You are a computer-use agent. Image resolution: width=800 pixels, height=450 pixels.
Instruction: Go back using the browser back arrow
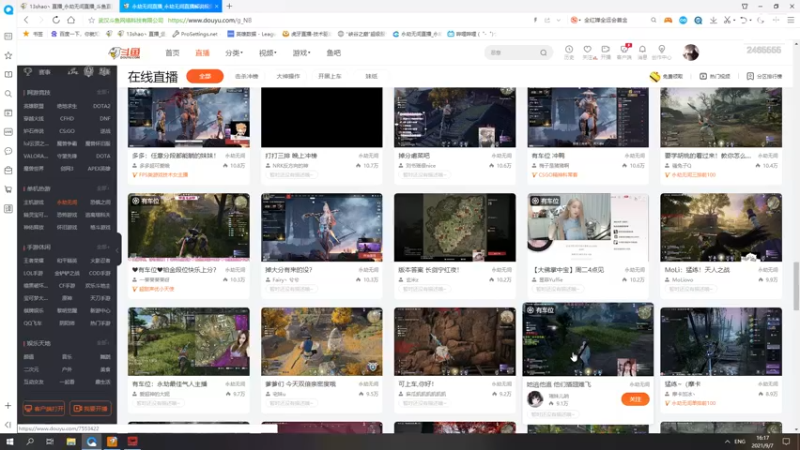click(x=26, y=20)
